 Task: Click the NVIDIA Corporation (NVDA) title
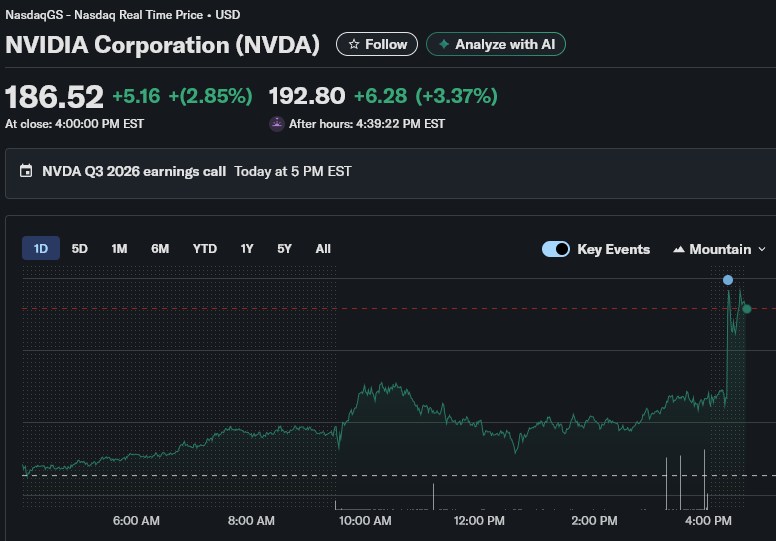click(163, 45)
